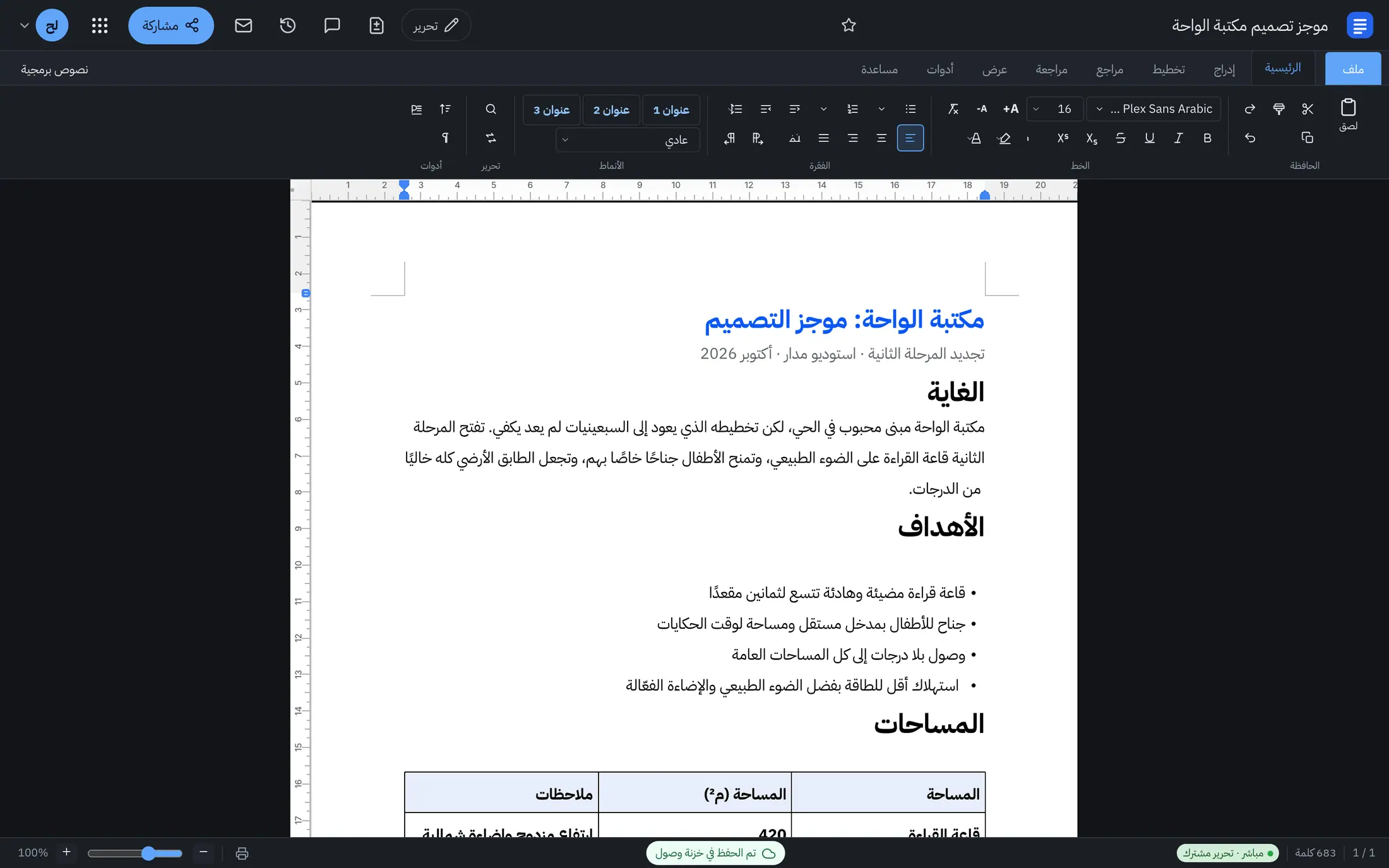Expand the user account menu chevron
1389x868 pixels.
pos(24,25)
